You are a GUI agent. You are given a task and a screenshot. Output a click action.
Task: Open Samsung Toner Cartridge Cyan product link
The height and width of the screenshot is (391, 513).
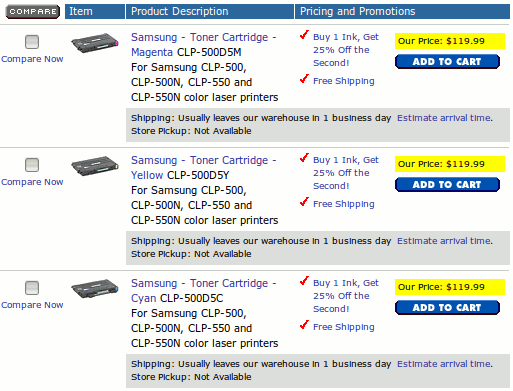(x=203, y=291)
